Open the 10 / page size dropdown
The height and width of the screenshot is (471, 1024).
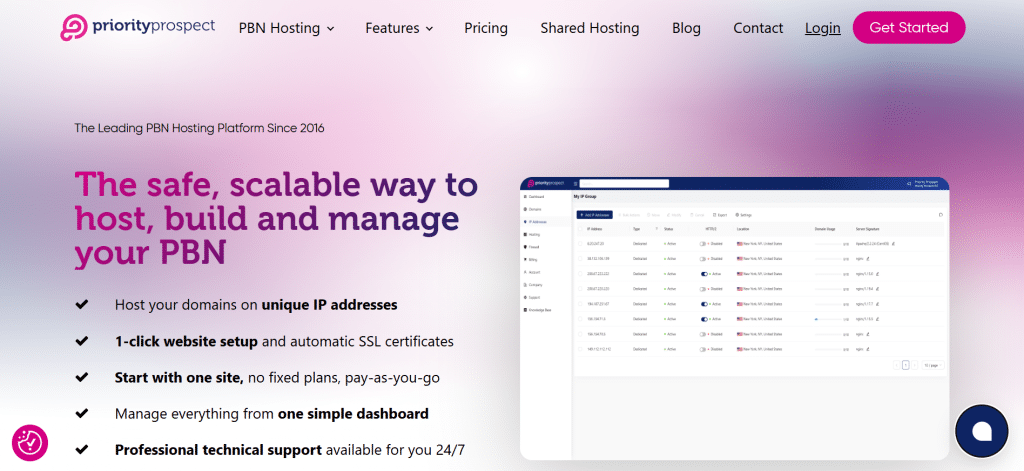[x=933, y=365]
